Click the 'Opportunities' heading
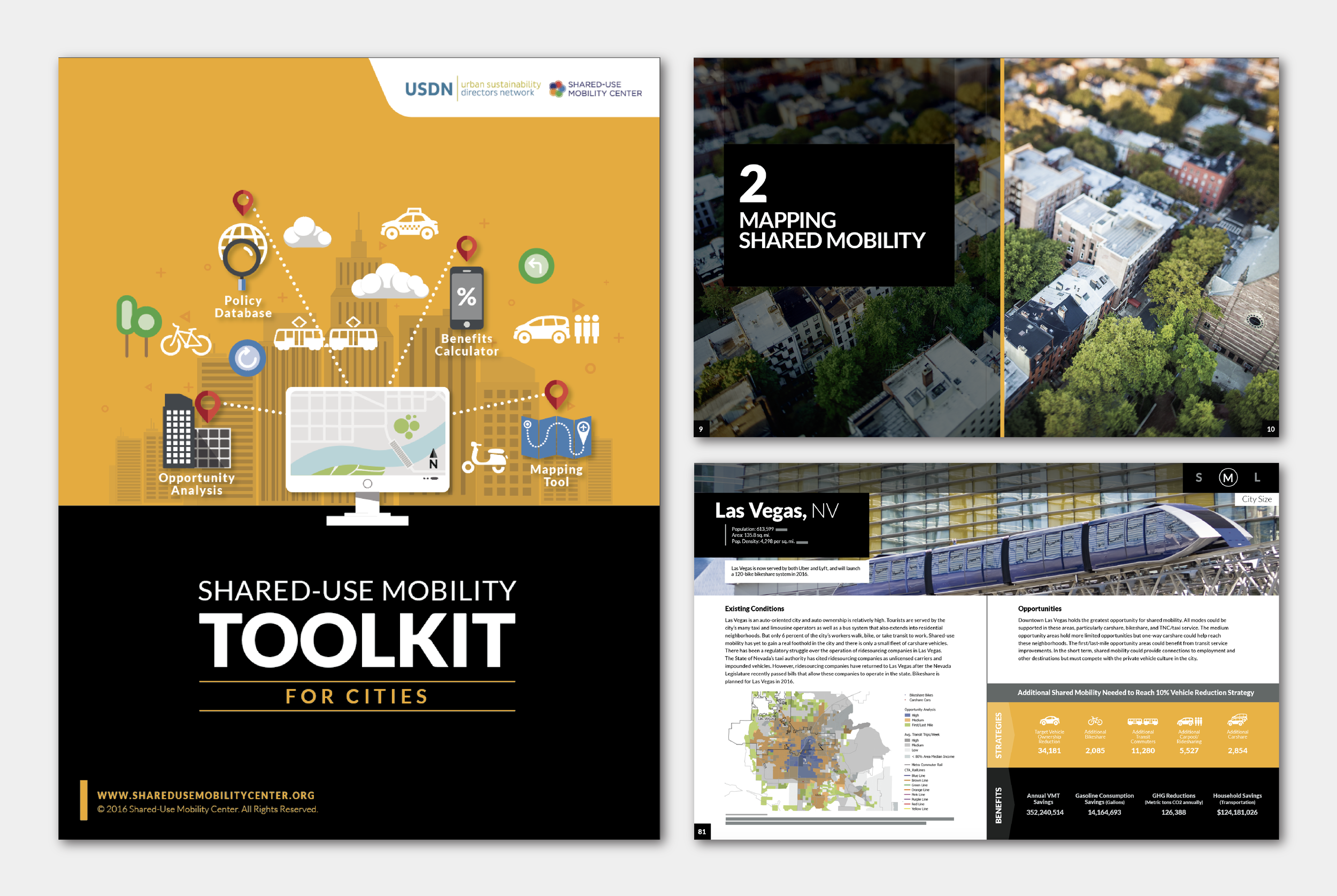 (1039, 608)
